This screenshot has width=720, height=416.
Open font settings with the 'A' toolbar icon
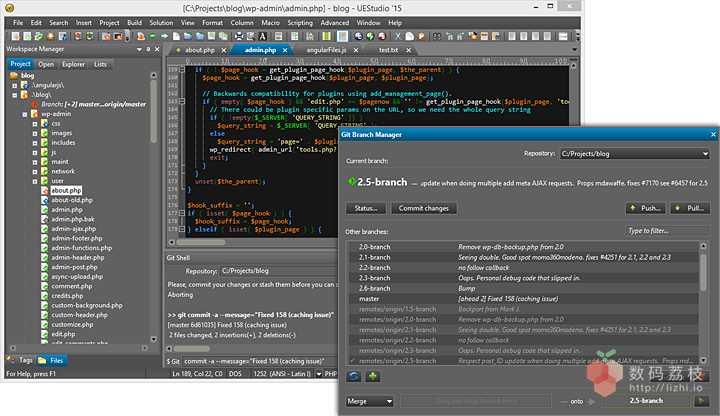pyautogui.click(x=262, y=36)
